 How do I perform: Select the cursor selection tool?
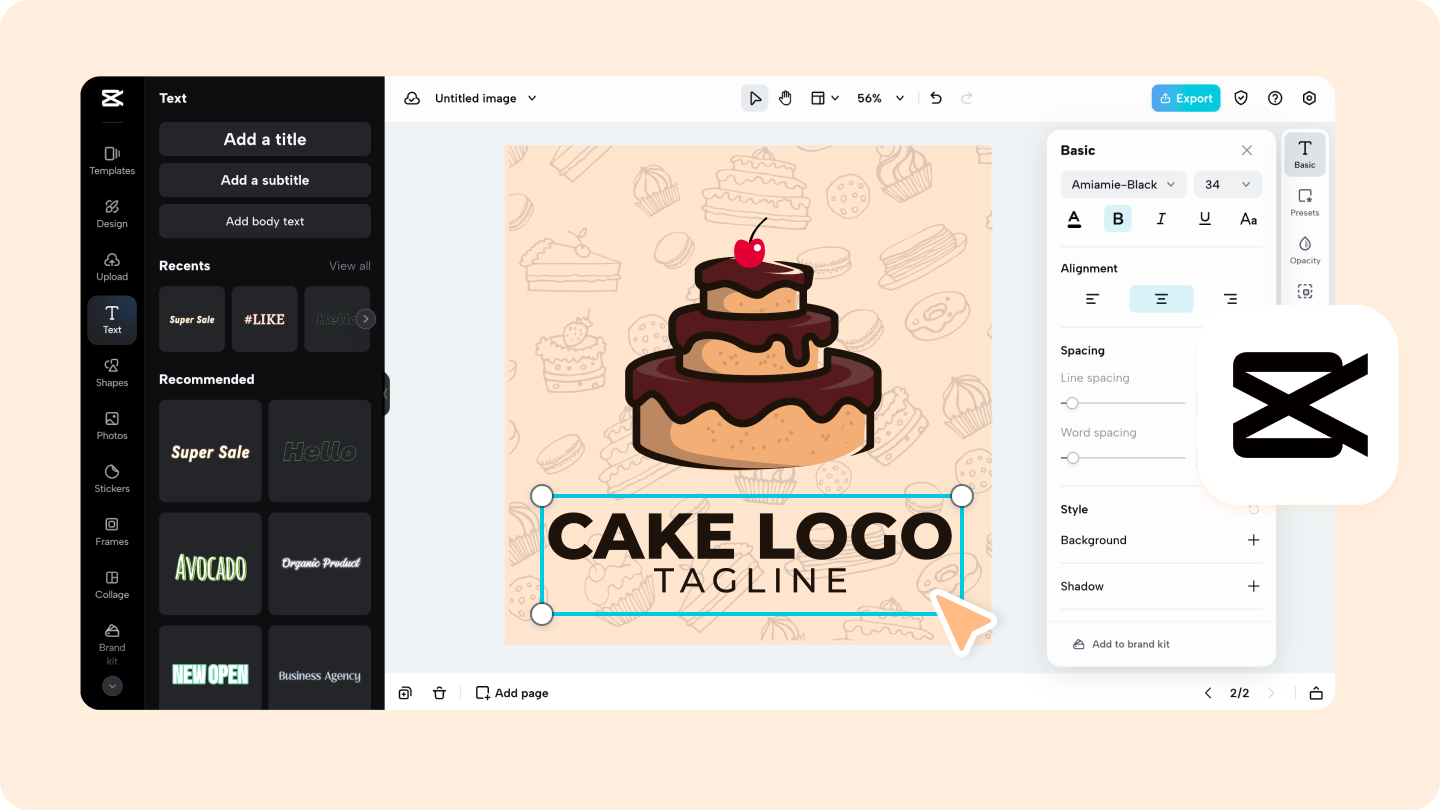(754, 97)
